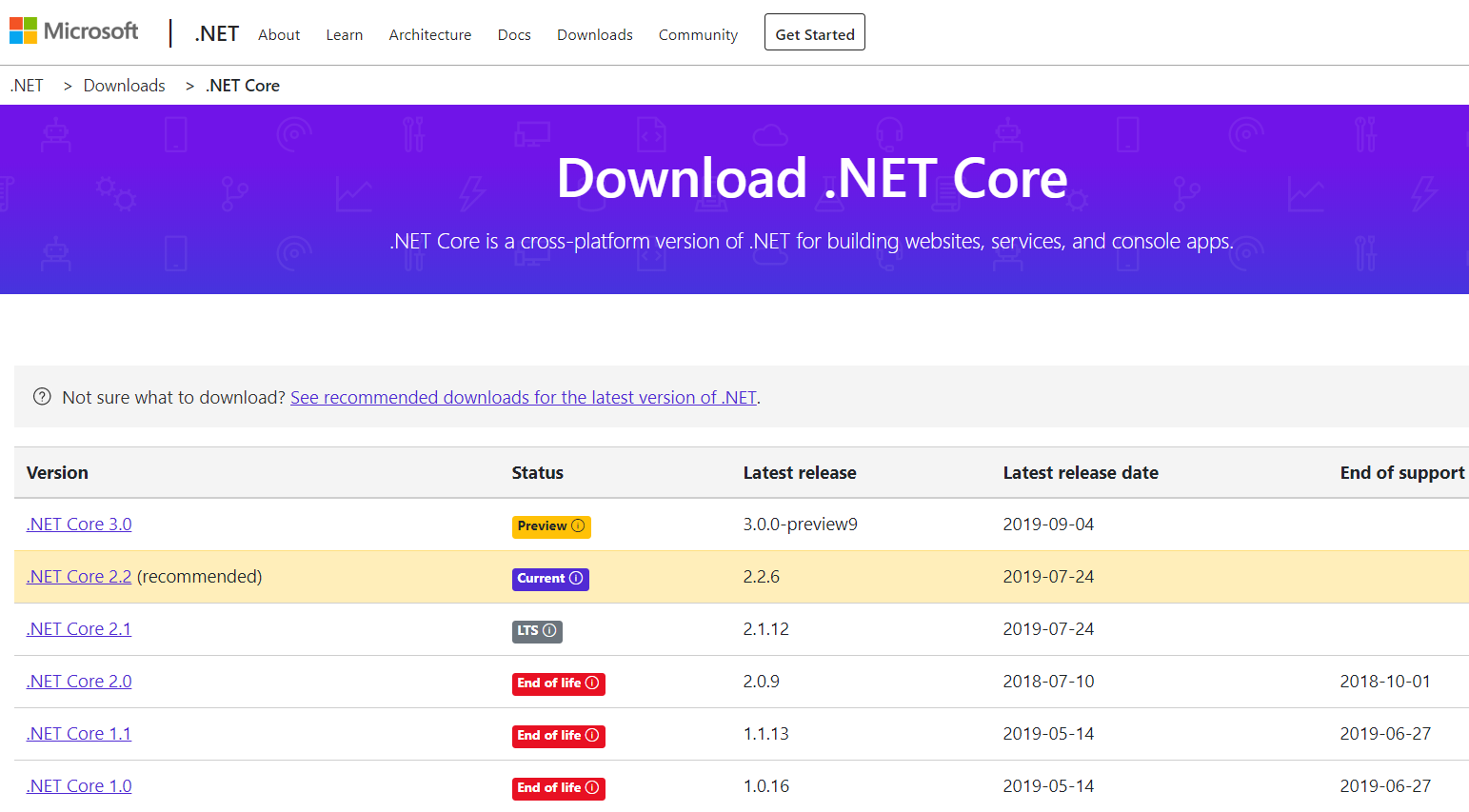Go to Architecture in the top navigation
The image size is (1469, 812).
(x=429, y=35)
